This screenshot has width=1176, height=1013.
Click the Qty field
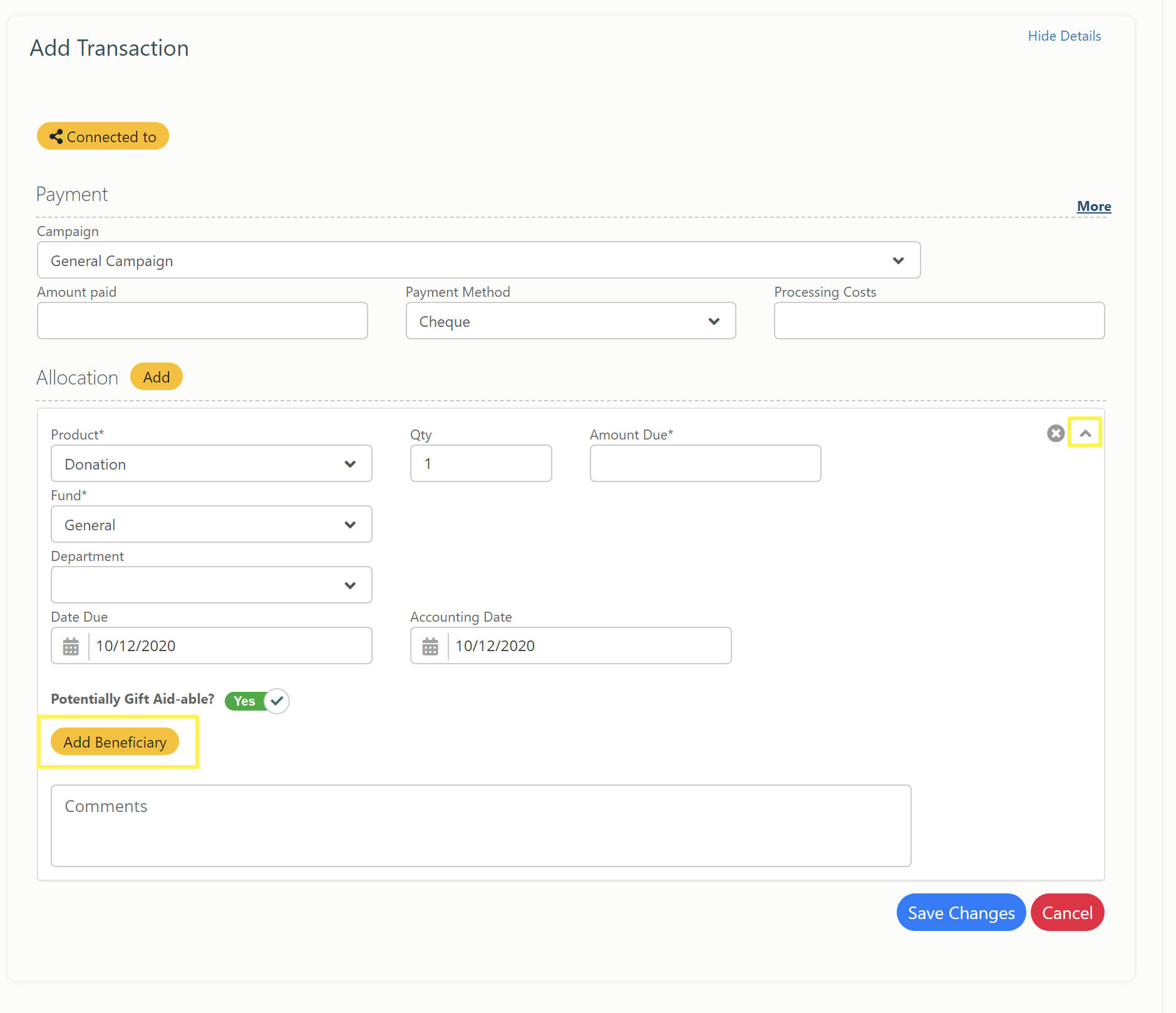click(x=481, y=464)
